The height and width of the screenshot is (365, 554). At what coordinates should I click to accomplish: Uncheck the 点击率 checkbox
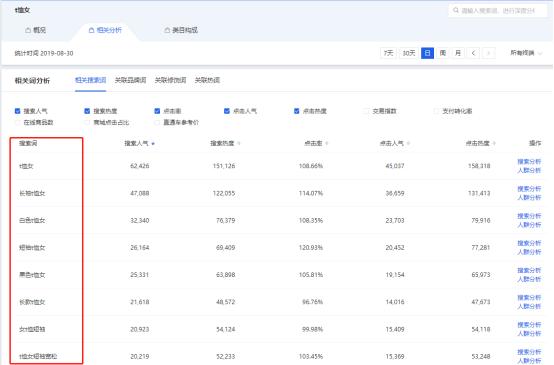(157, 111)
